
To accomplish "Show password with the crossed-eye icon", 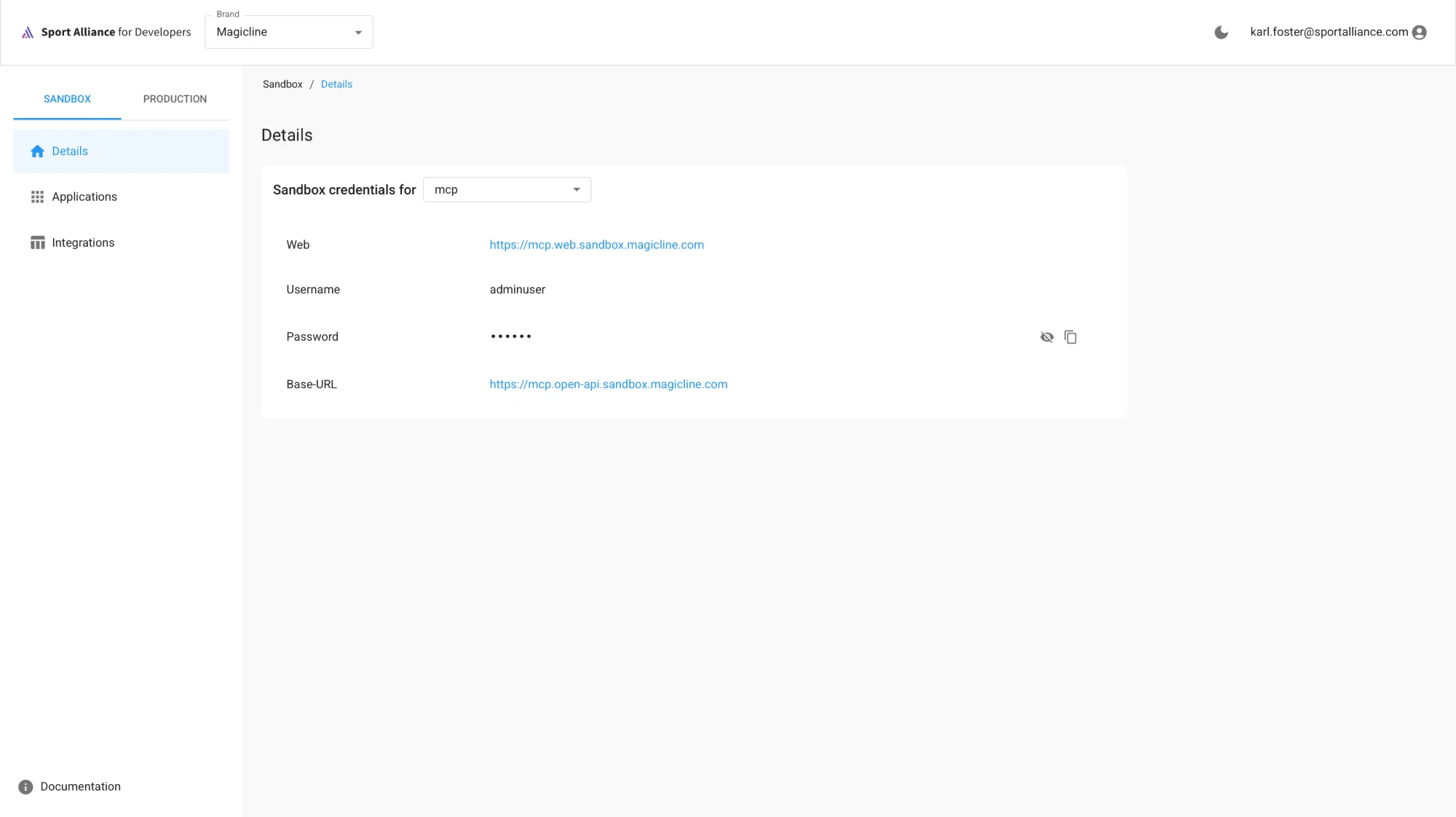I will (x=1047, y=337).
